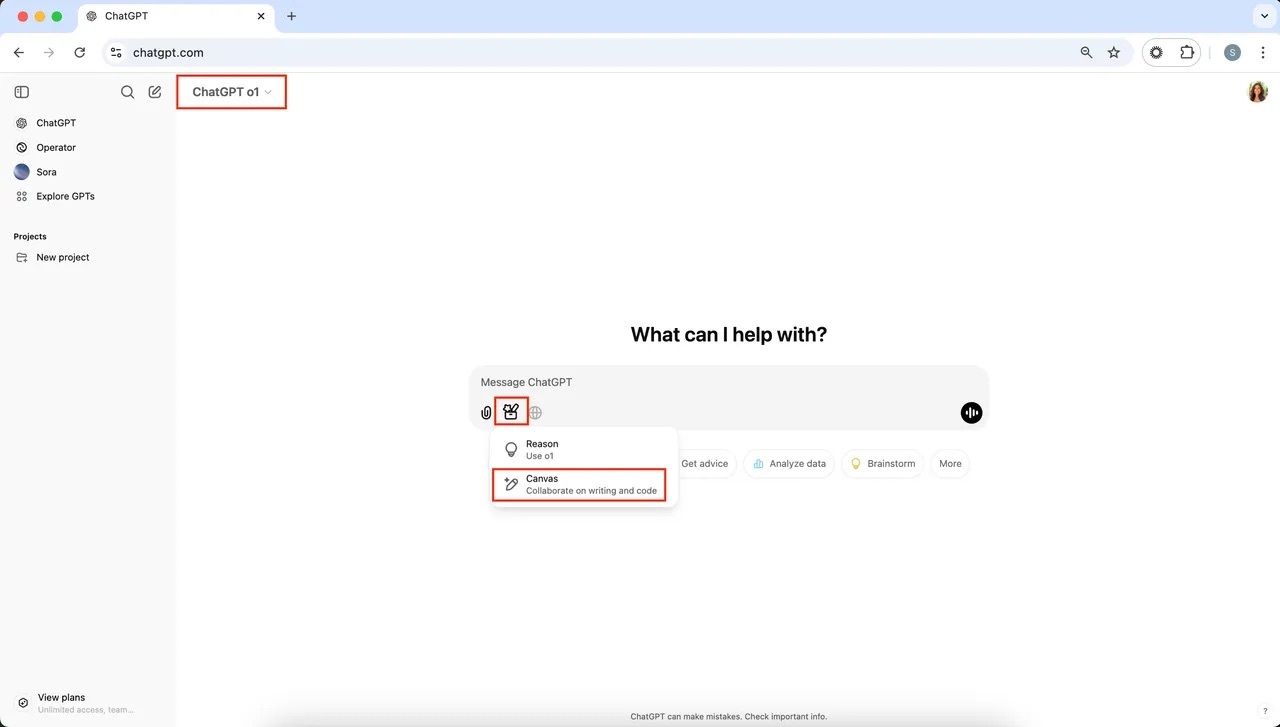Show More prompt suggestions
1280x727 pixels.
click(x=950, y=464)
